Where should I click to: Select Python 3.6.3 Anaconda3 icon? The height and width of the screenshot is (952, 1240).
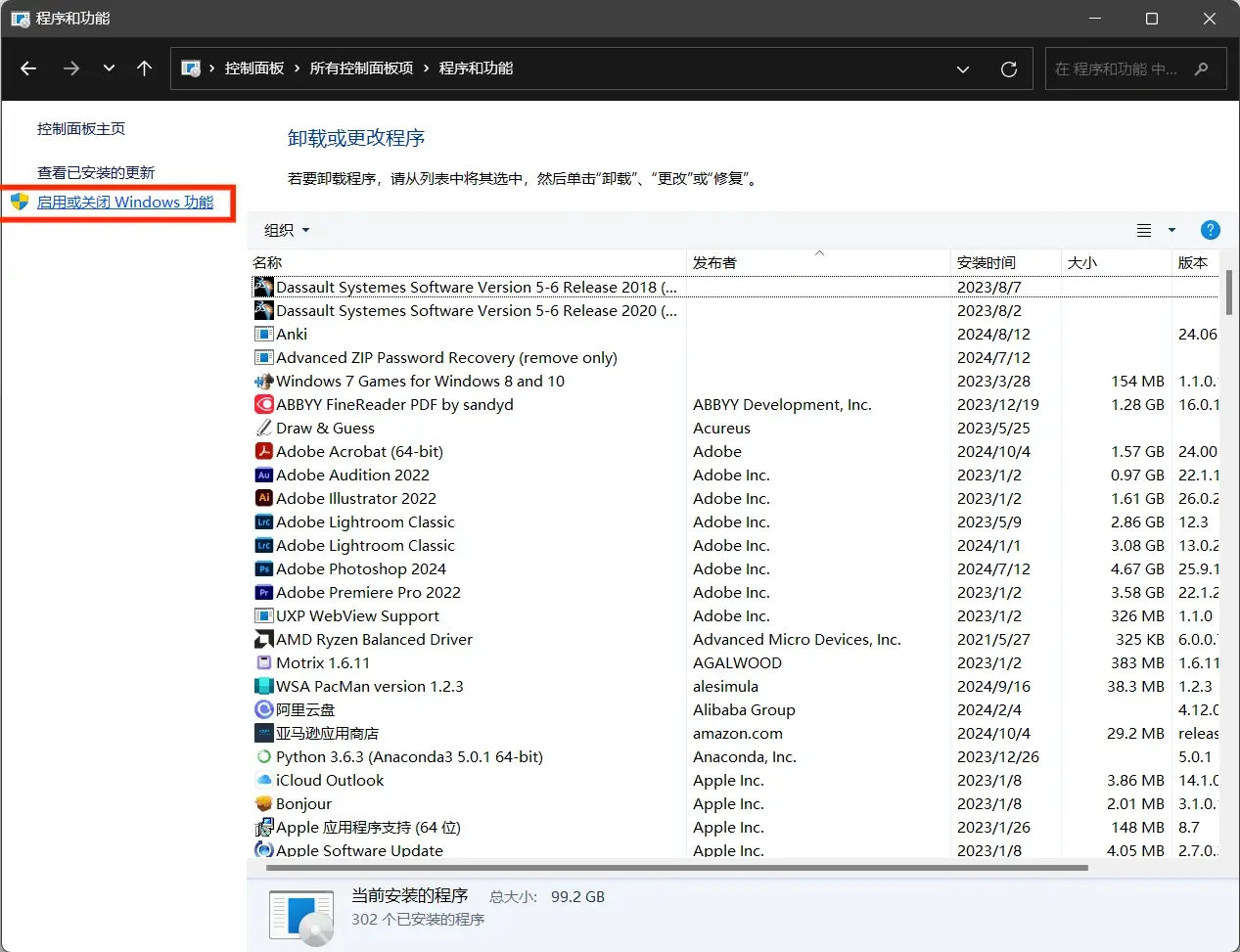(263, 756)
